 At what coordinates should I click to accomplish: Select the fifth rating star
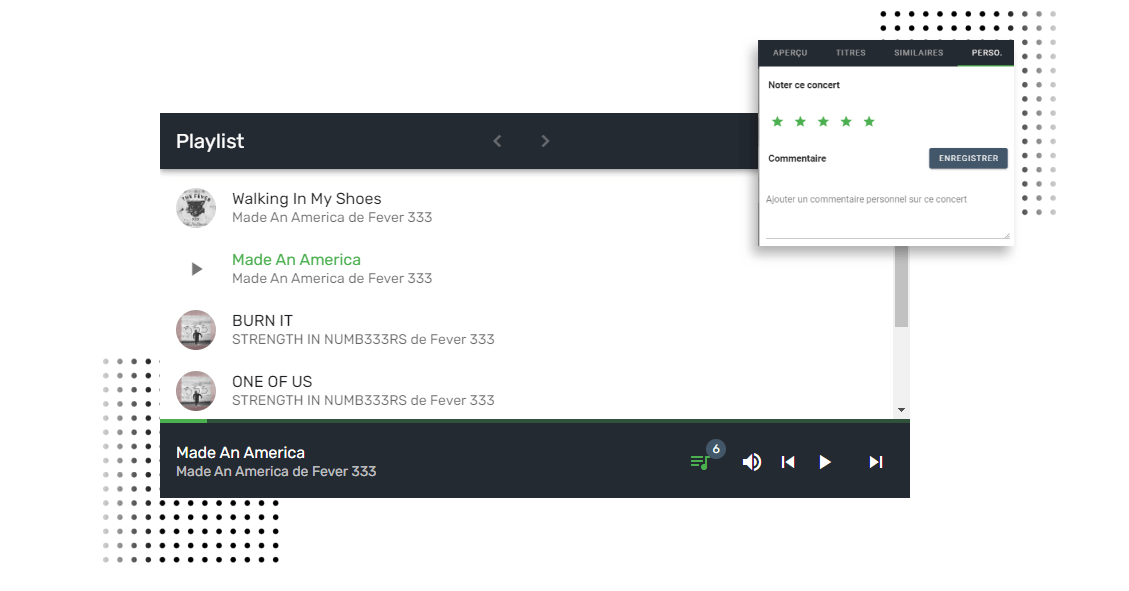[870, 122]
